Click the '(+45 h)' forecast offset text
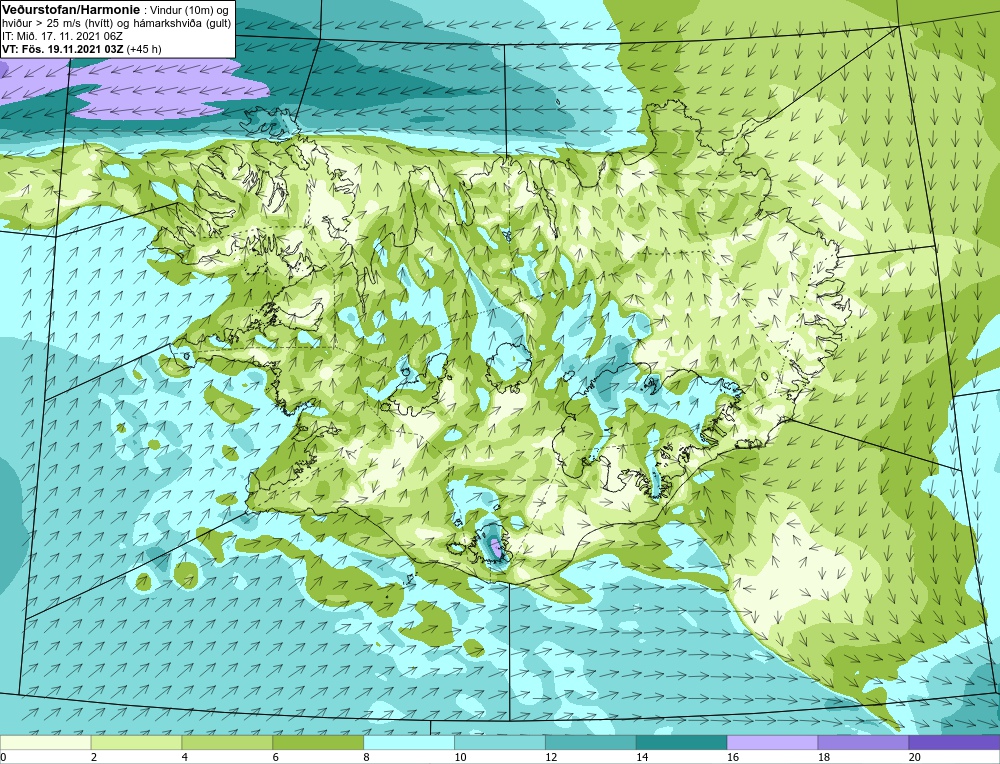The height and width of the screenshot is (764, 1000). [144, 48]
